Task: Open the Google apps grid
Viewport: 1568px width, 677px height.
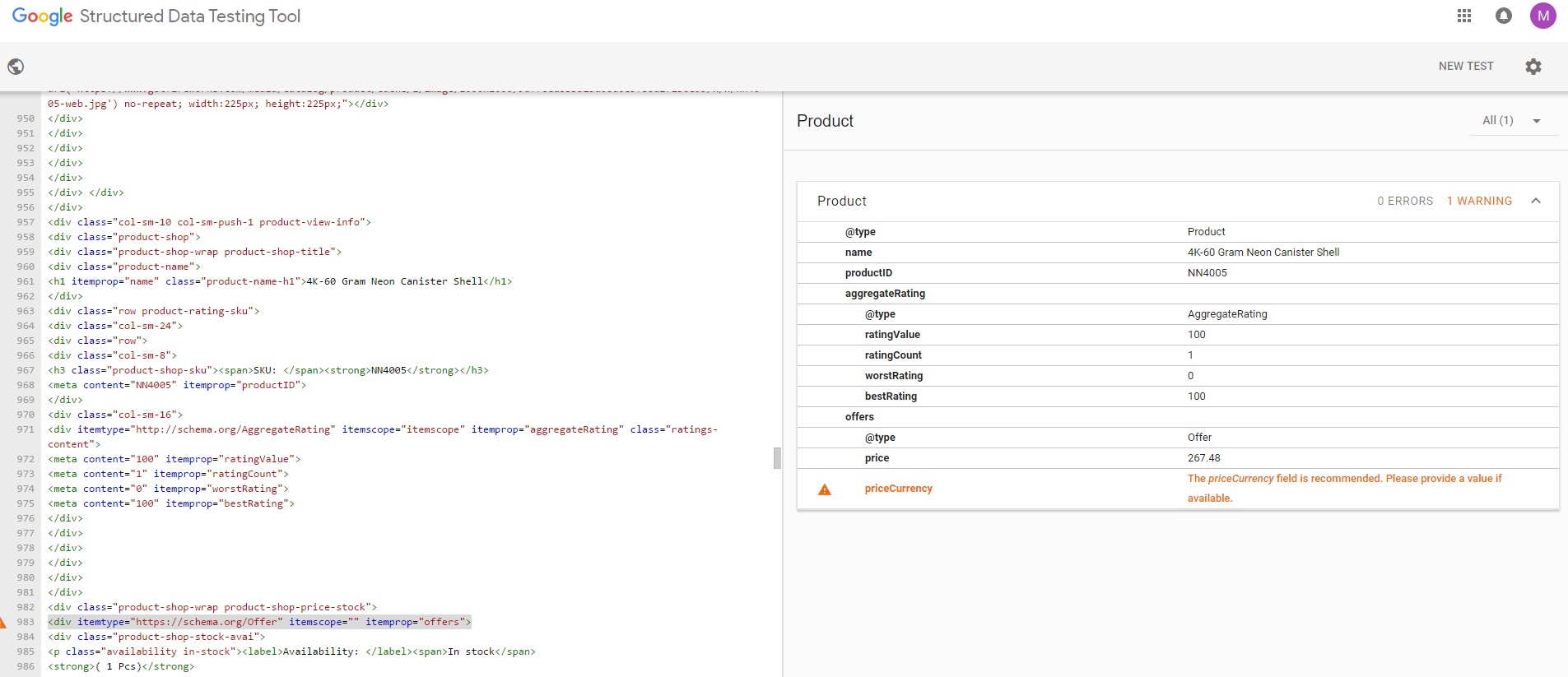Action: pos(1463,16)
